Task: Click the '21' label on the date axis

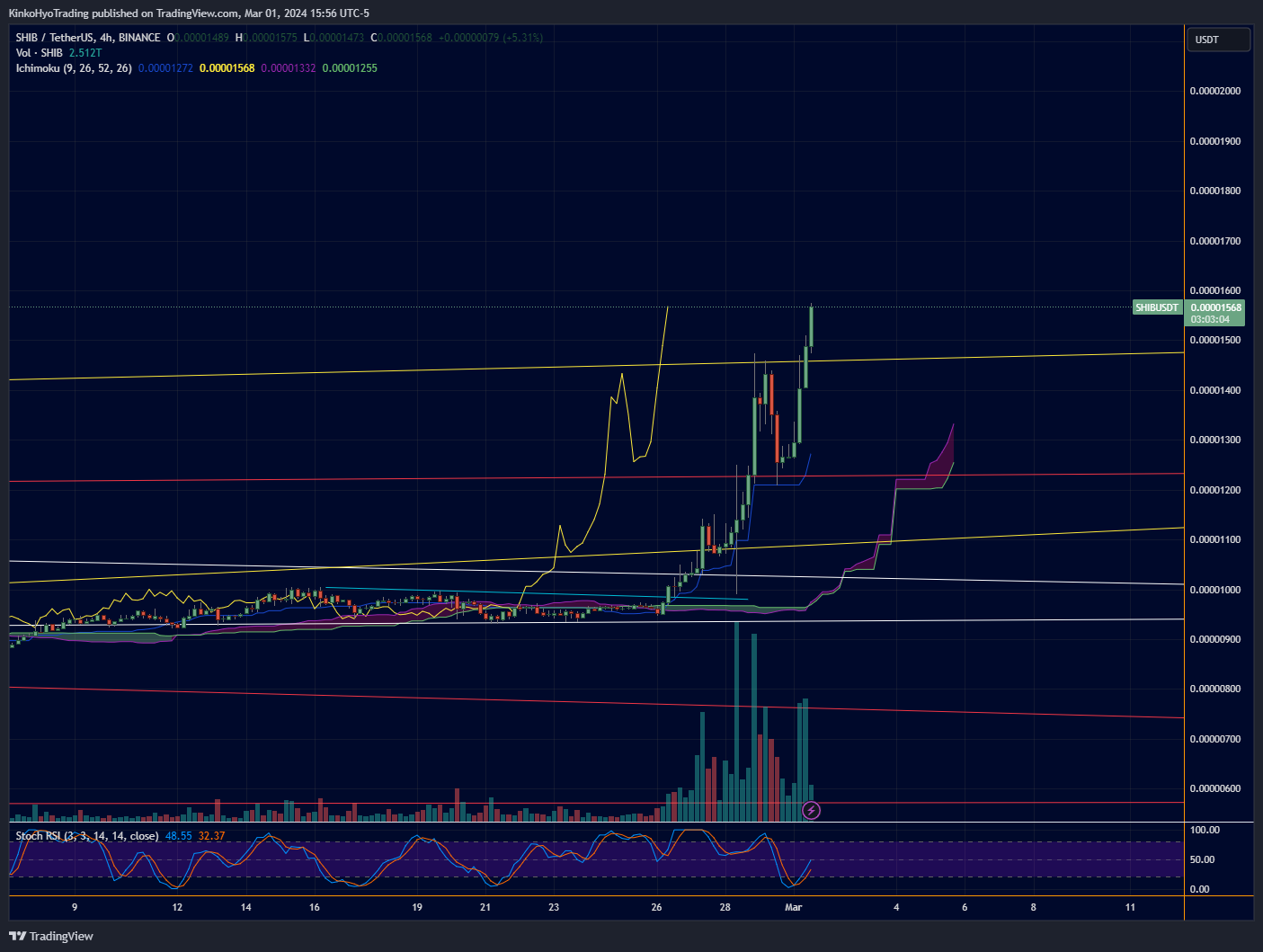Action: (485, 907)
